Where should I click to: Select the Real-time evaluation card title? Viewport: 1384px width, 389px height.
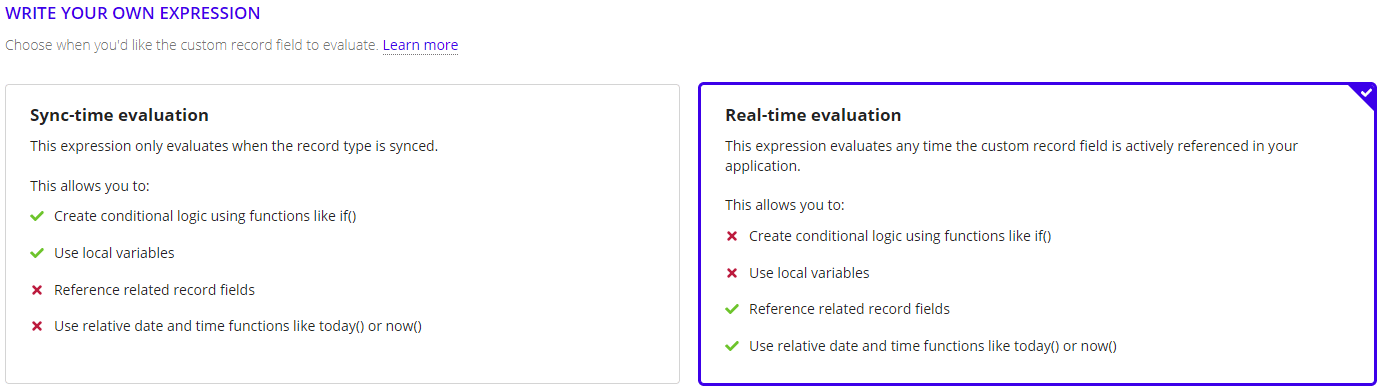pos(813,115)
